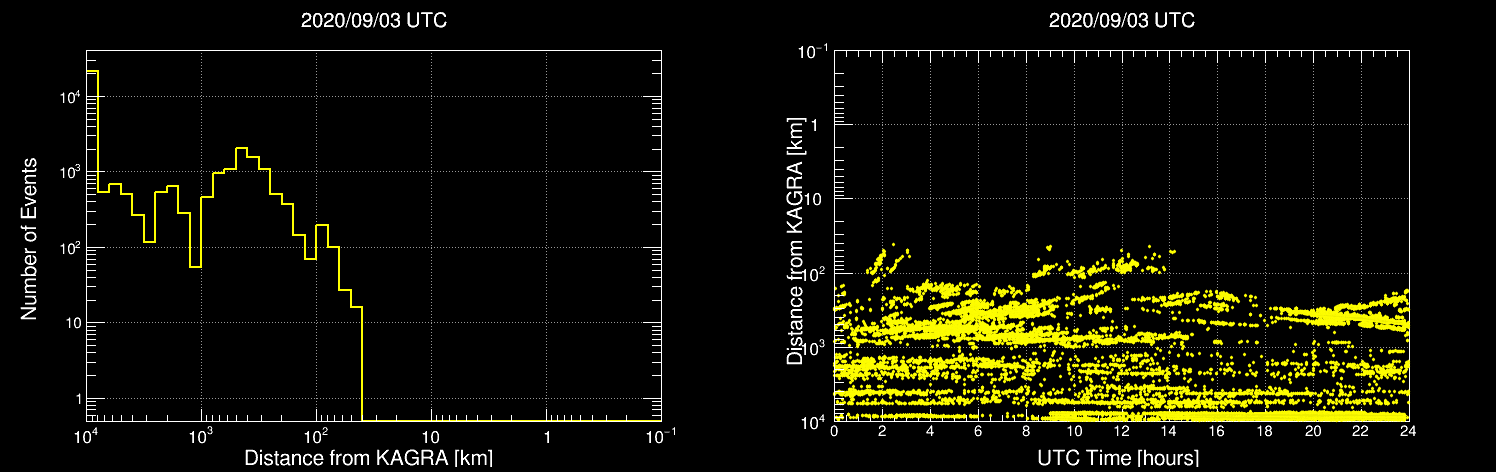Click the 10^2 tick on histogram x-axis
Viewport: 1496px width, 472px height.
[315, 437]
